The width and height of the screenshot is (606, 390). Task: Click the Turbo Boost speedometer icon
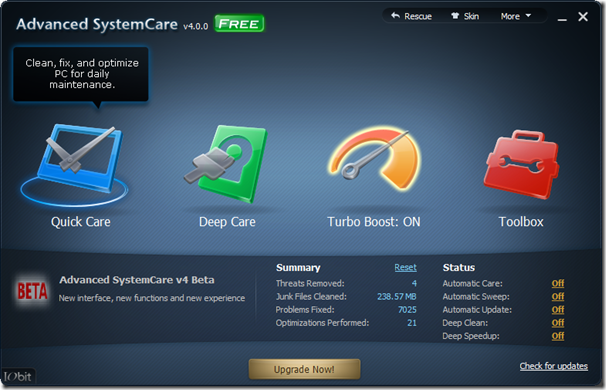[374, 159]
